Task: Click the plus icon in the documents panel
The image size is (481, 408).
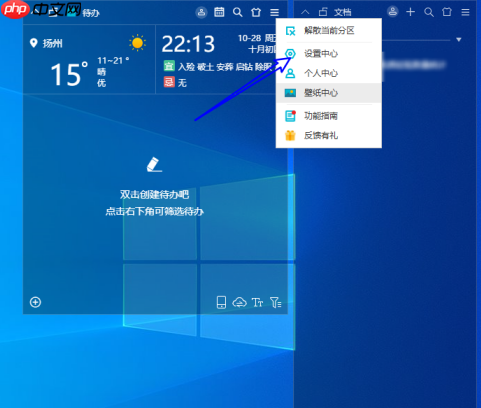Action: (410, 12)
